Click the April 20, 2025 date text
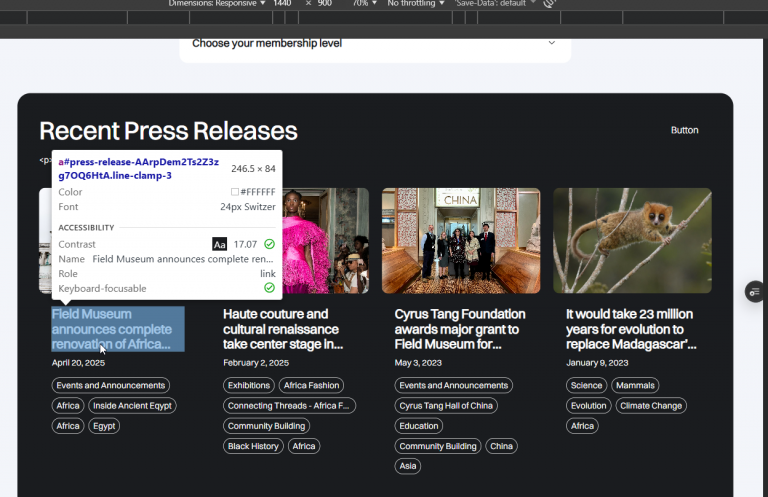 tap(78, 363)
